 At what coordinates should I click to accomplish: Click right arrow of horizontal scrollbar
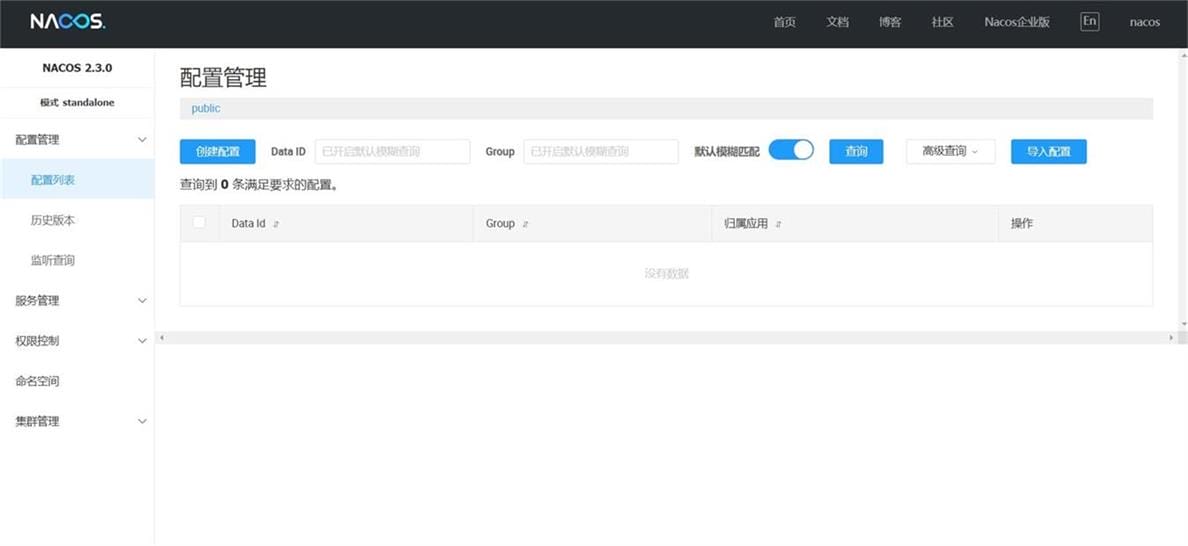click(1171, 338)
